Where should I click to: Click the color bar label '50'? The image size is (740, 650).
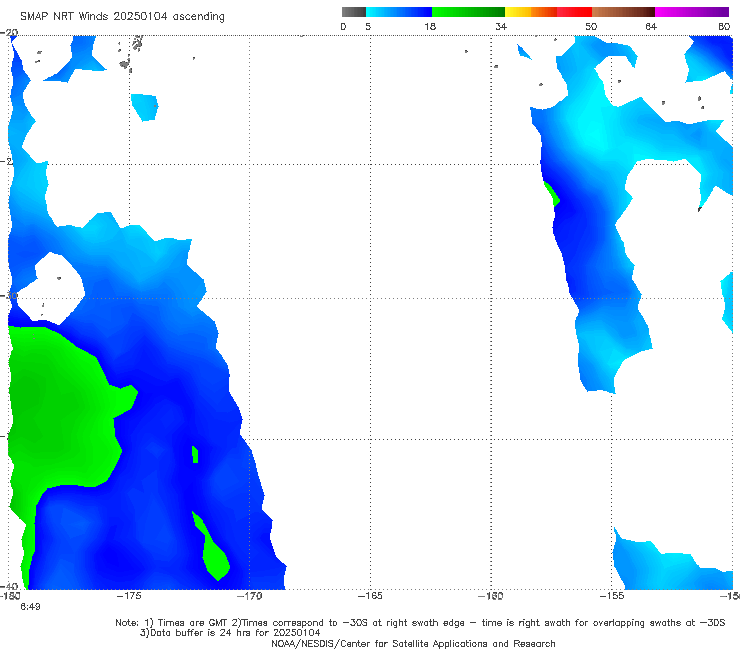[591, 26]
